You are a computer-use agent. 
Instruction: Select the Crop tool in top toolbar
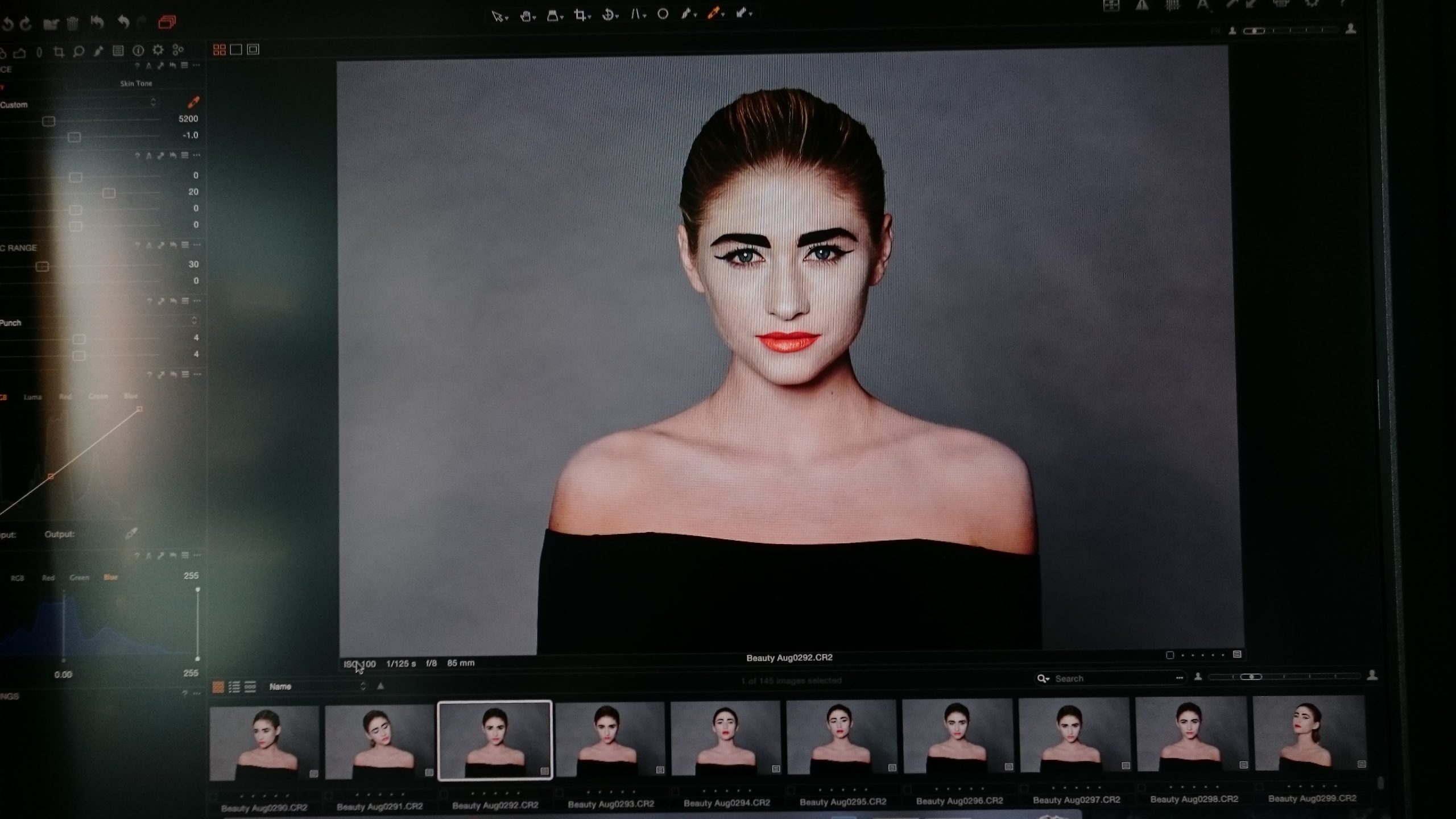580,15
